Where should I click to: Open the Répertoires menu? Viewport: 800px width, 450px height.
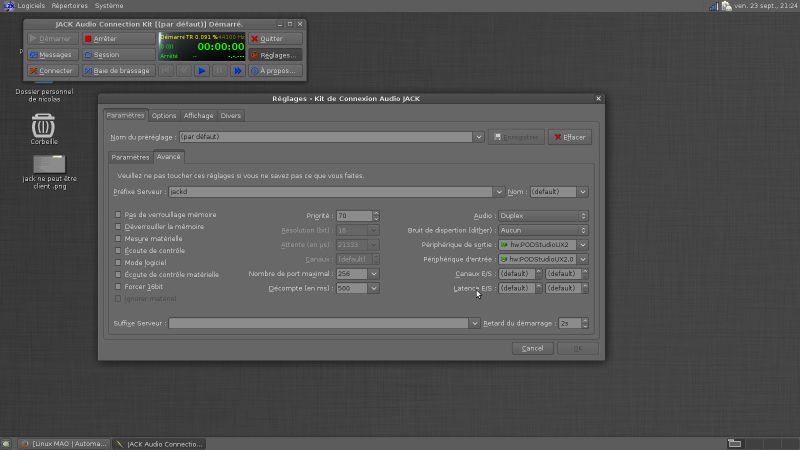click(70, 6)
